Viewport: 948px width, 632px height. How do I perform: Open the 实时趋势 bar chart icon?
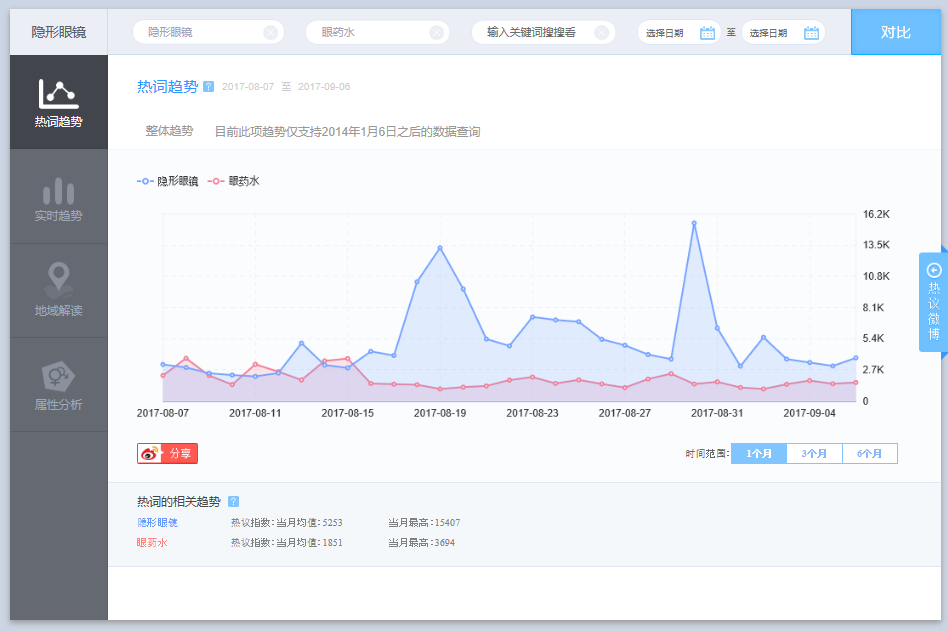pos(58,191)
